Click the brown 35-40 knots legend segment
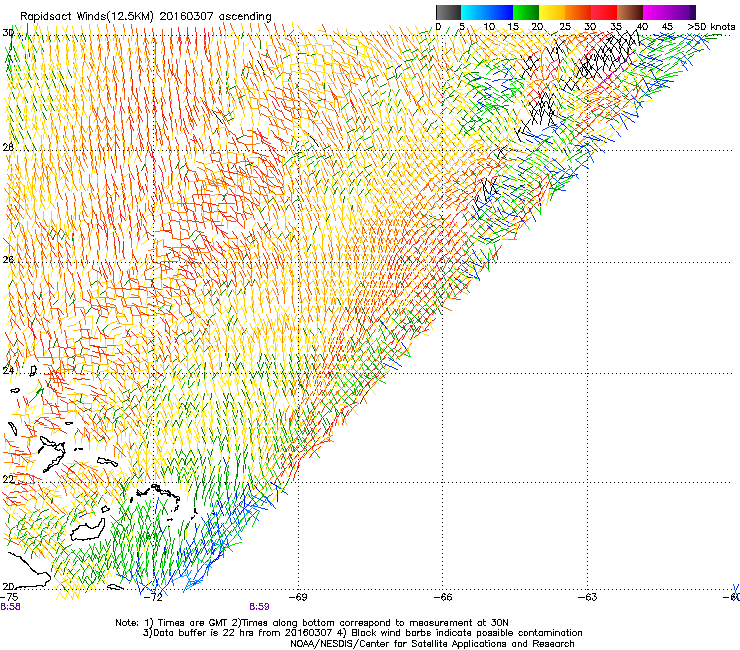740x650 pixels. tap(630, 12)
